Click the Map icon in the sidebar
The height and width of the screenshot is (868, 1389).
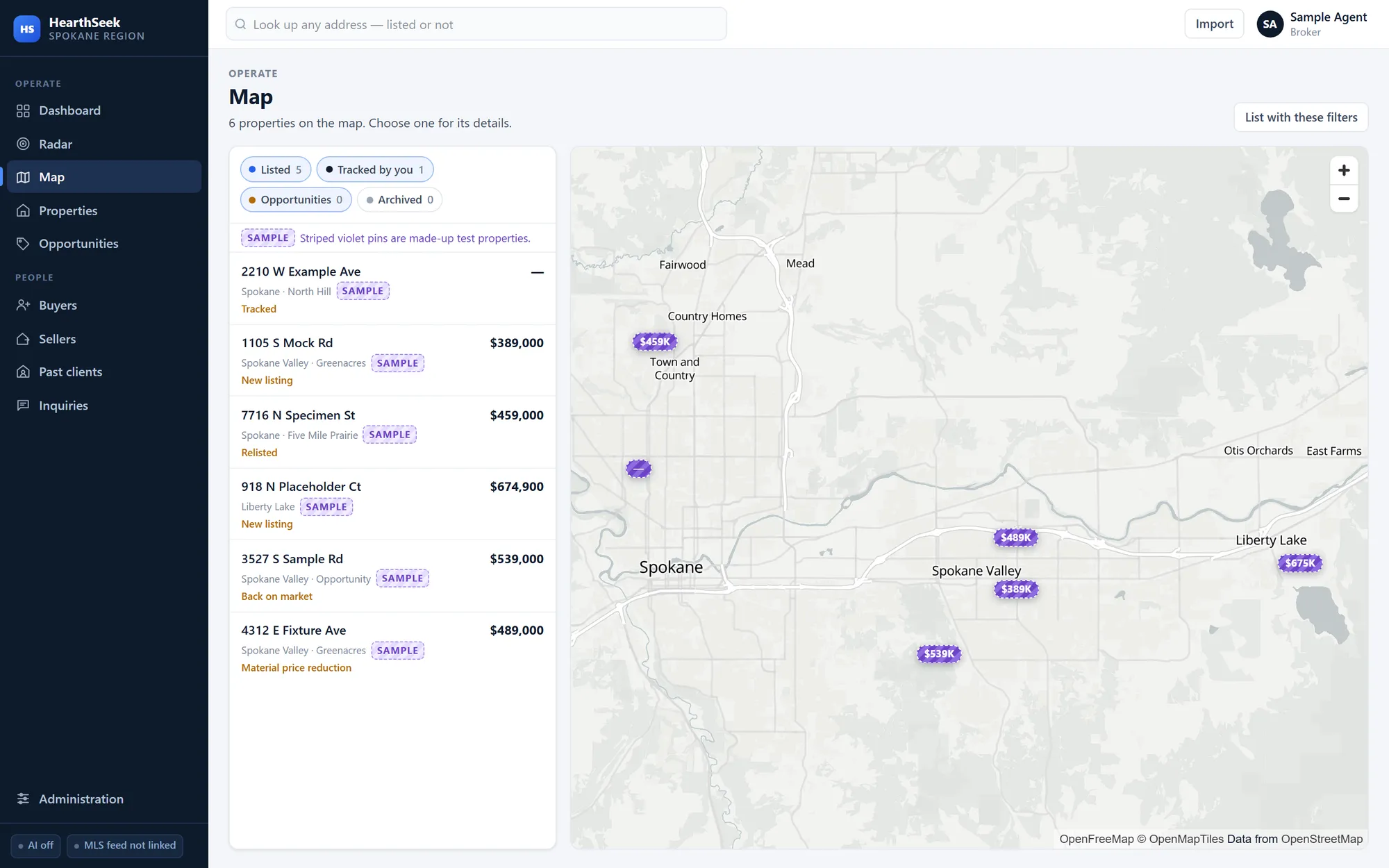[x=23, y=177]
